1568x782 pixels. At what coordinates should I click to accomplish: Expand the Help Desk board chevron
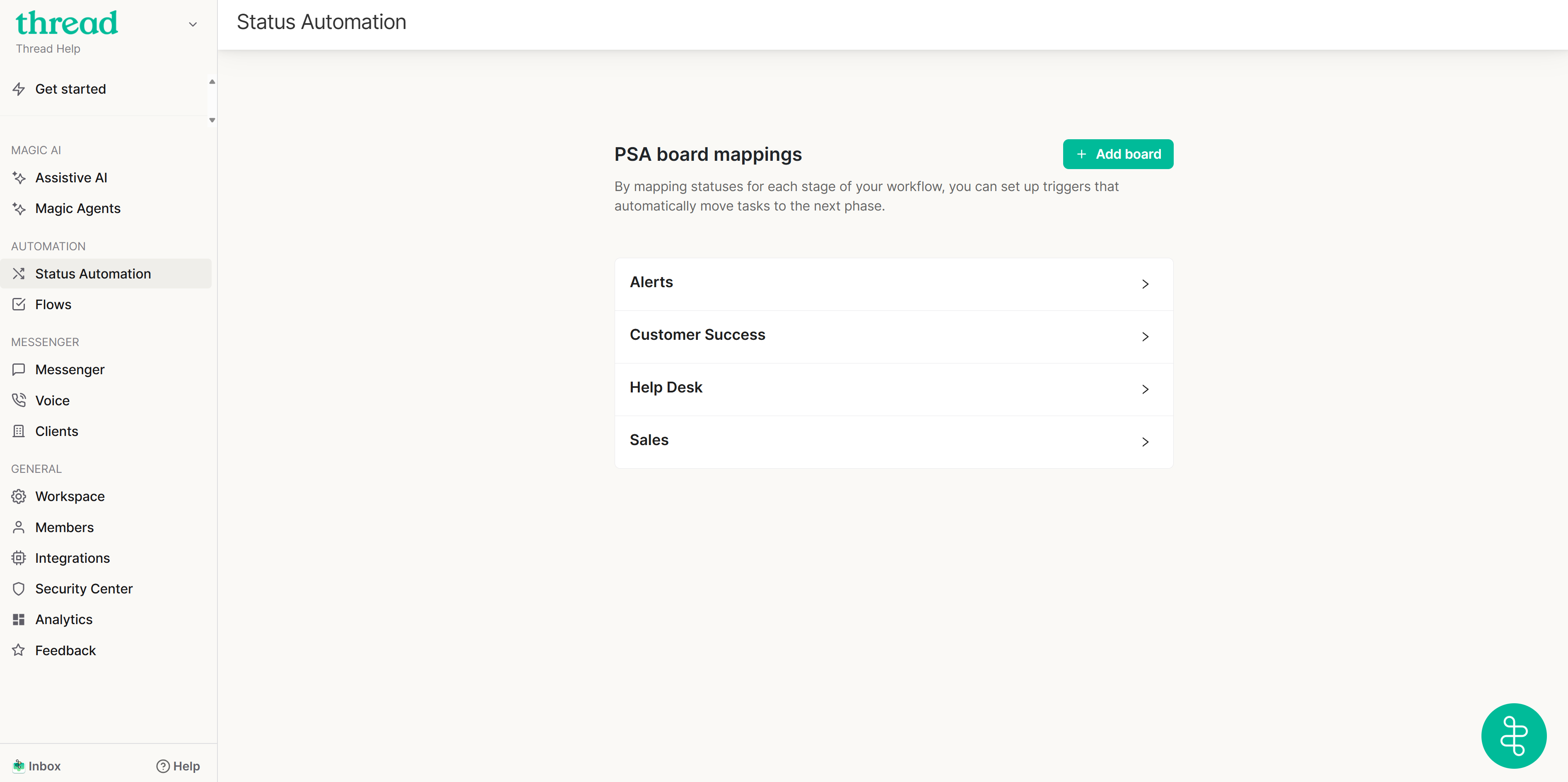pos(1145,389)
